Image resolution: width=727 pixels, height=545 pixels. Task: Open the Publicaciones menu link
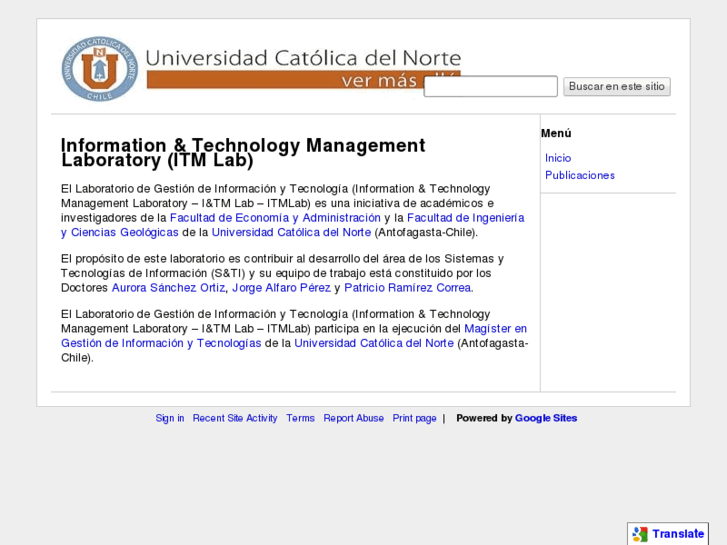(x=580, y=175)
